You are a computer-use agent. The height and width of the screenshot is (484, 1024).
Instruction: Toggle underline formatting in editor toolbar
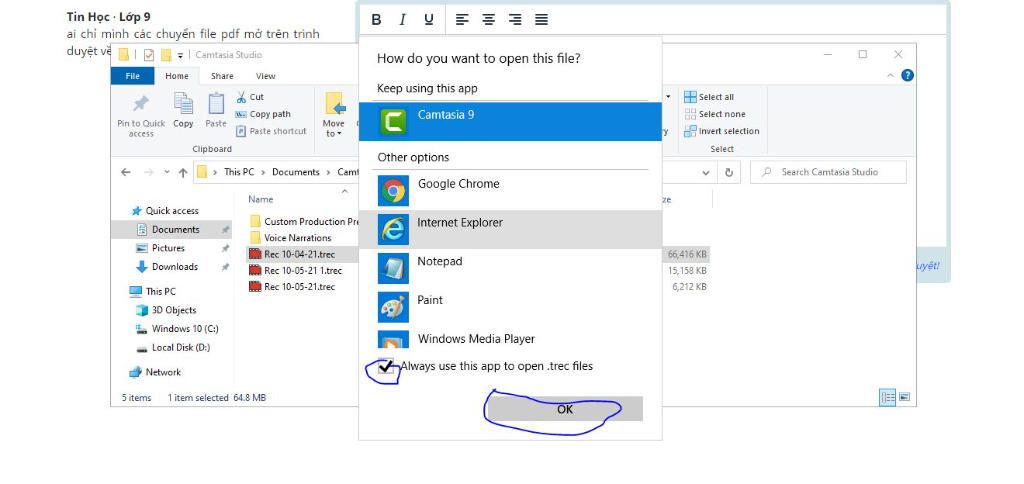(x=428, y=20)
